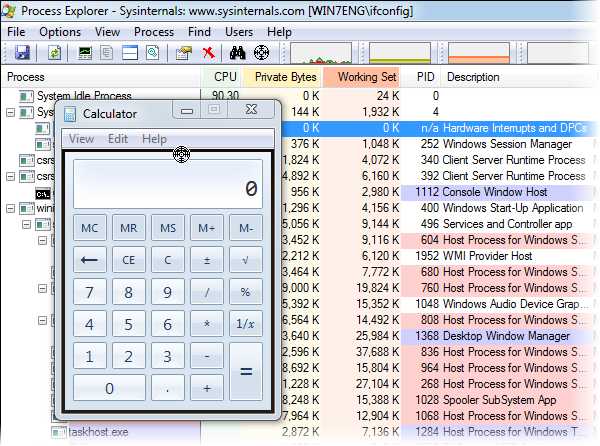Open the Users menu

[x=239, y=32]
